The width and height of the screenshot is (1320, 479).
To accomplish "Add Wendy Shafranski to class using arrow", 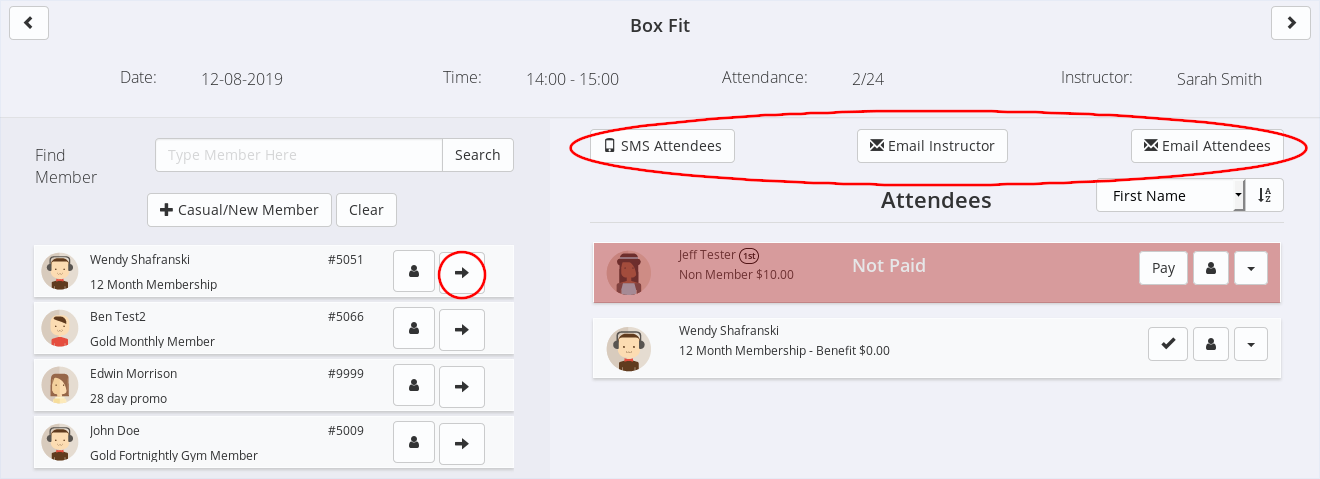I will tap(462, 273).
